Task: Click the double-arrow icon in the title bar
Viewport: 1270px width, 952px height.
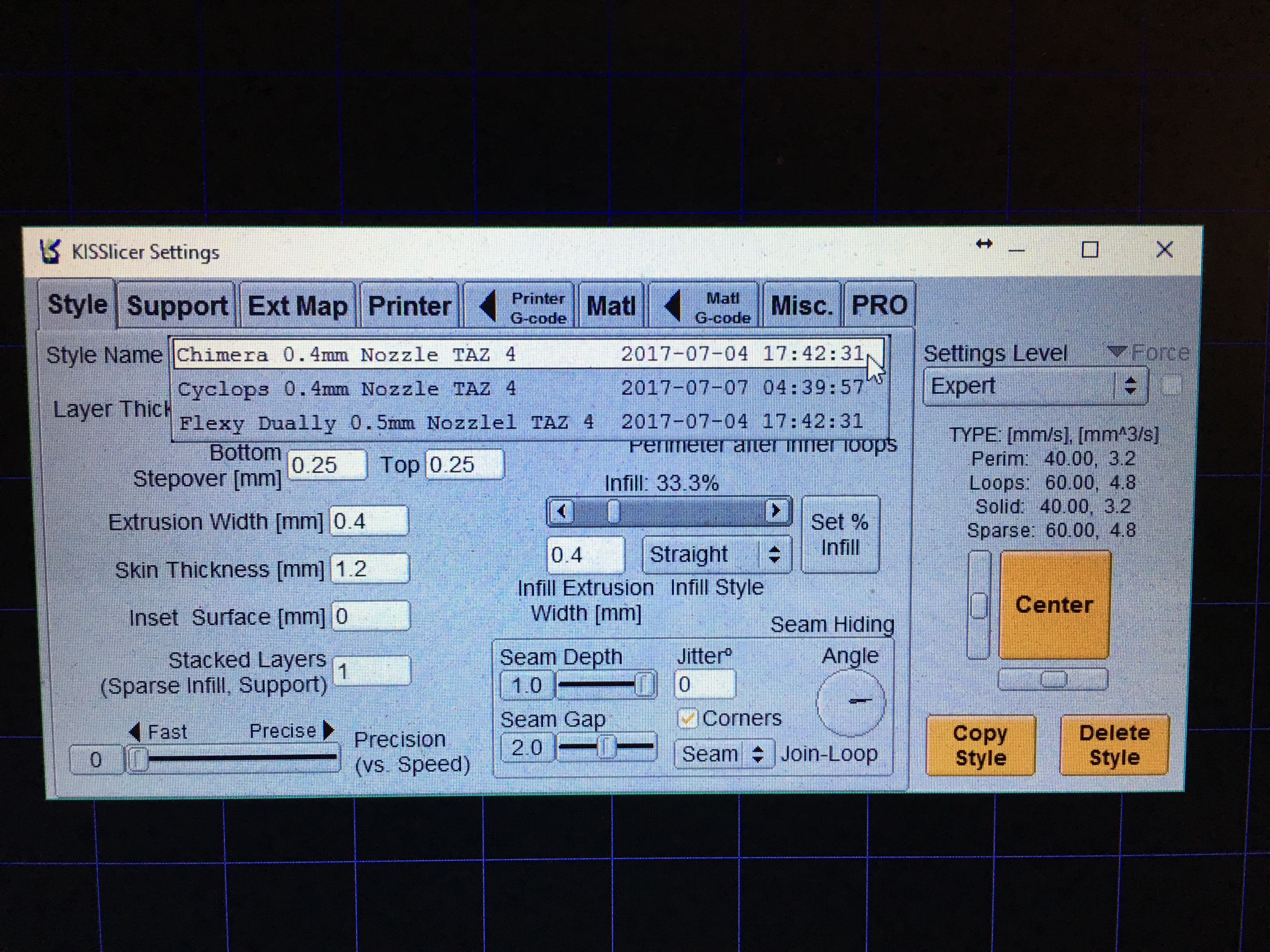Action: pos(984,245)
